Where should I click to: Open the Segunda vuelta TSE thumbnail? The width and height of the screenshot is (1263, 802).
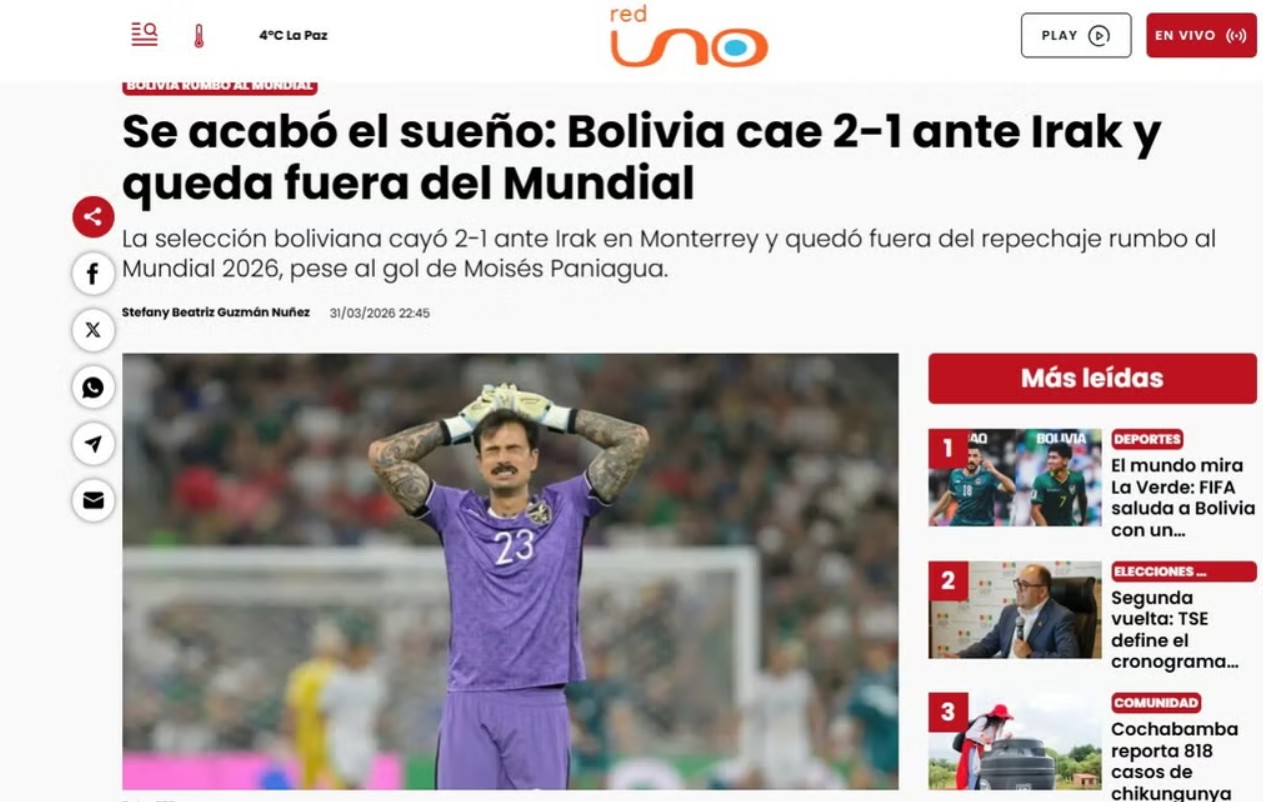click(x=1015, y=609)
